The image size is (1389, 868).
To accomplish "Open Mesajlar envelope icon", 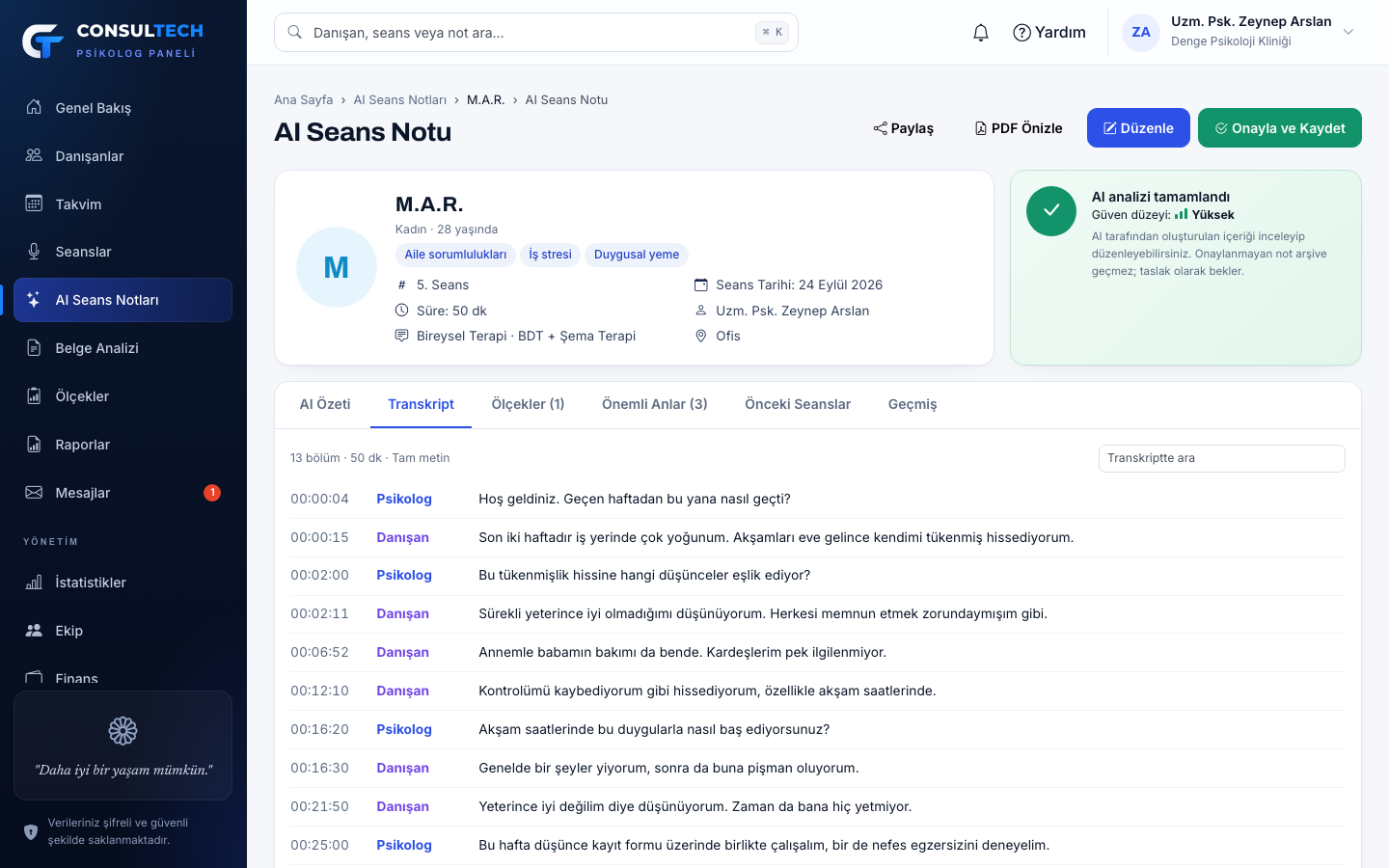I will pos(34,493).
